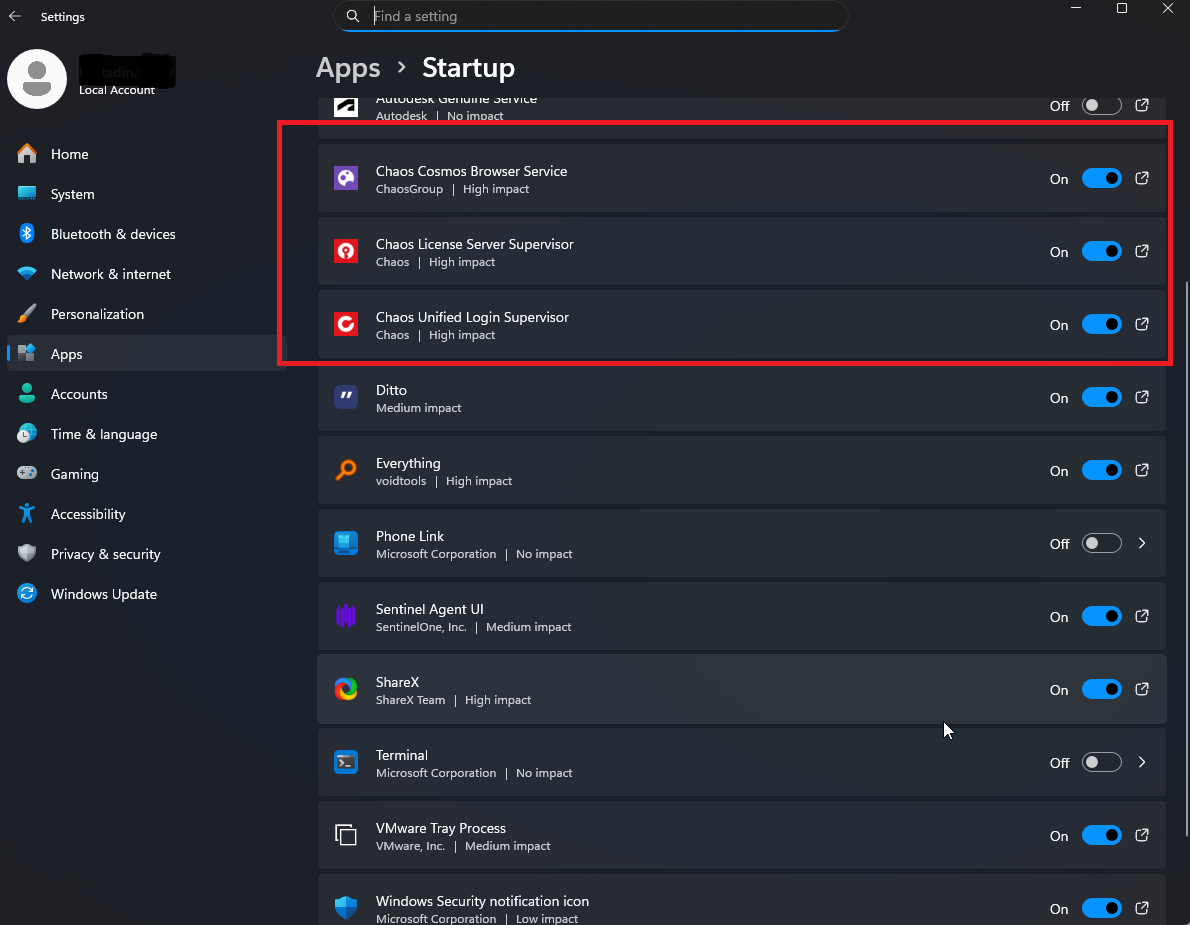Viewport: 1190px width, 925px height.
Task: Open the Windows Update settings section
Action: click(x=104, y=594)
